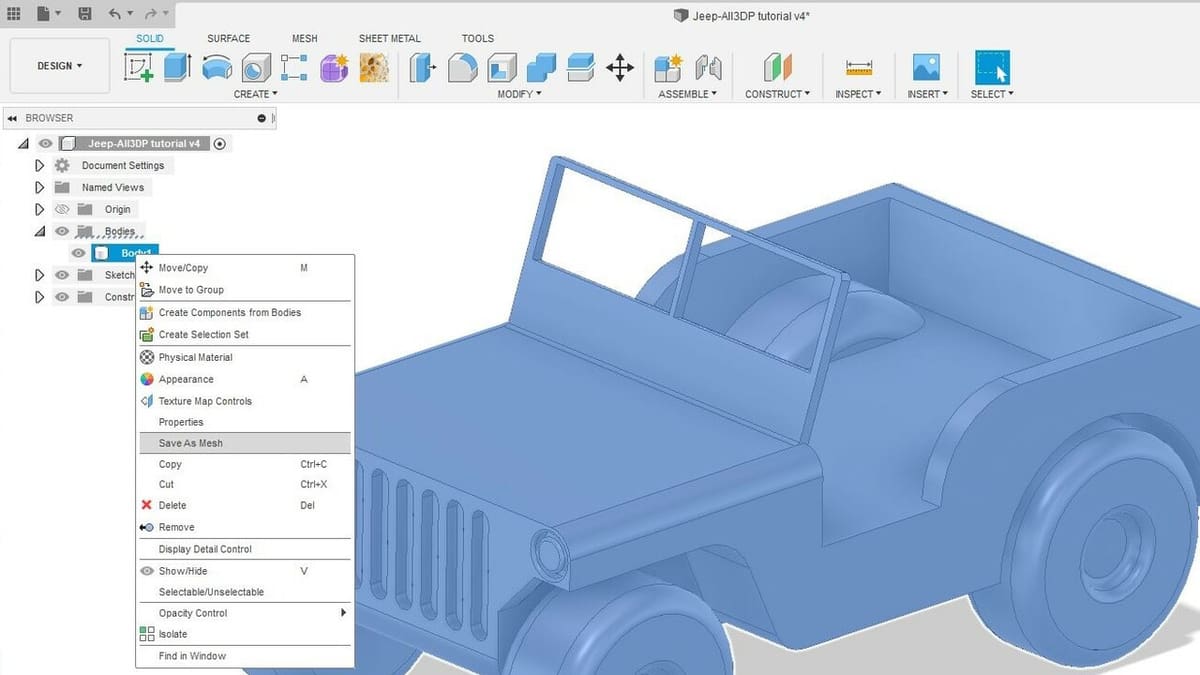Select the Create Sketch tool

[138, 68]
